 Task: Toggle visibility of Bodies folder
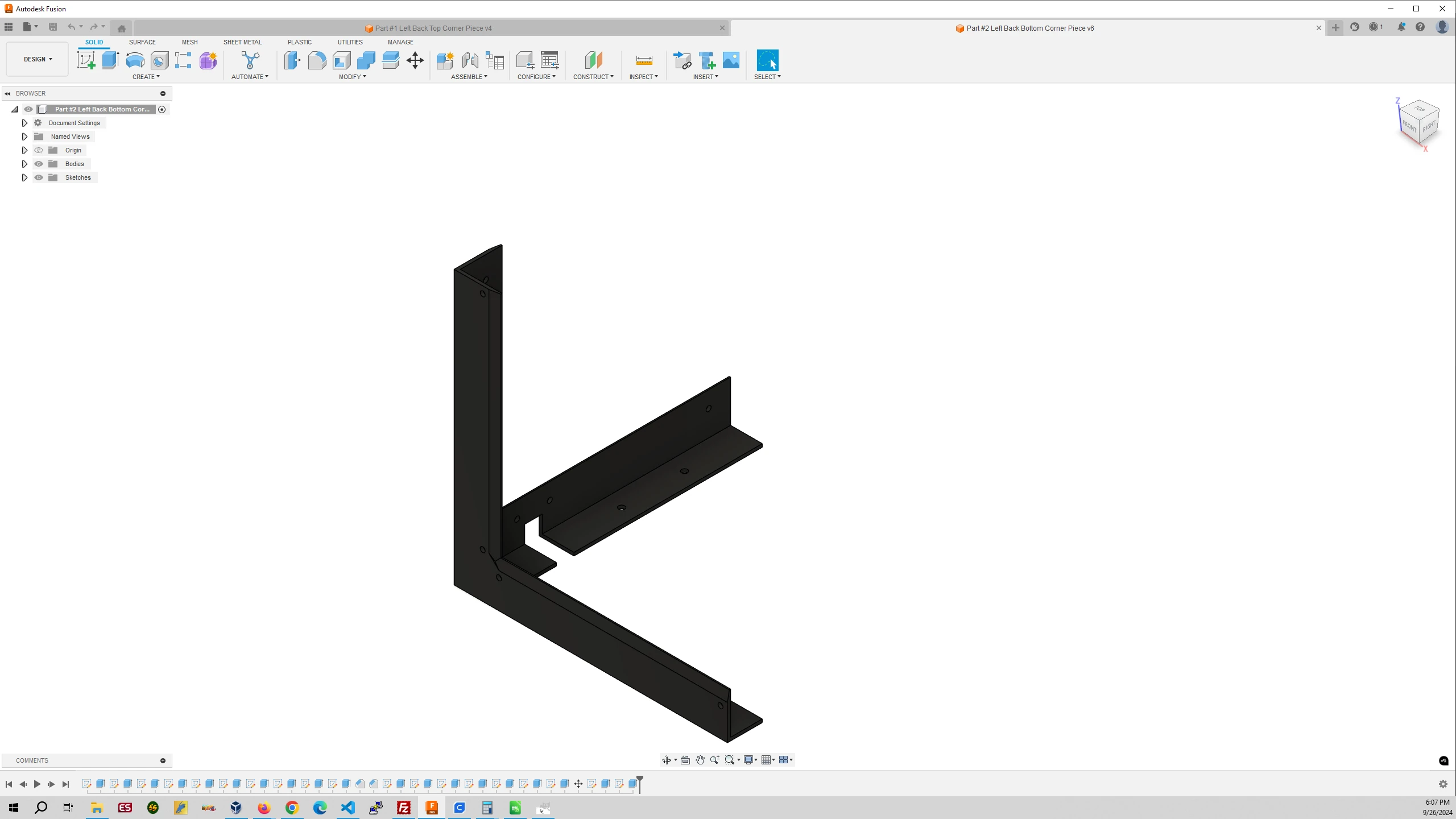click(x=38, y=163)
